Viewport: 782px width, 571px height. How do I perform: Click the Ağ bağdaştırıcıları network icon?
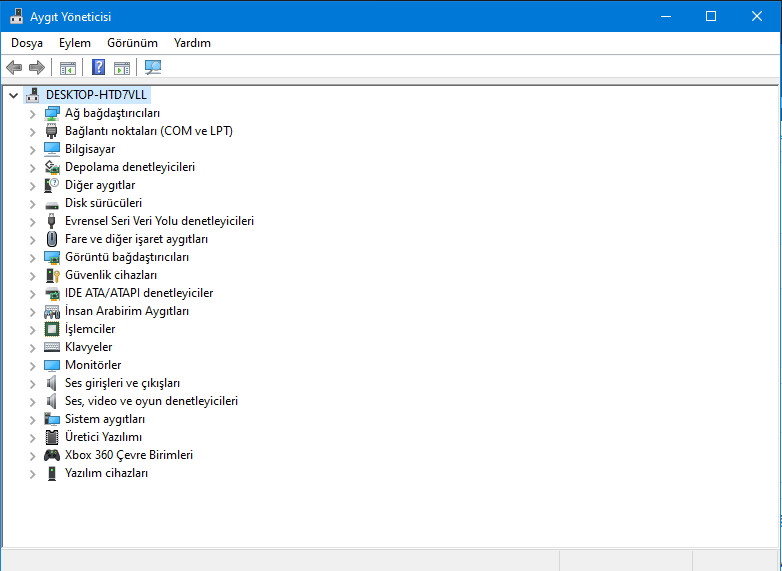pos(52,113)
